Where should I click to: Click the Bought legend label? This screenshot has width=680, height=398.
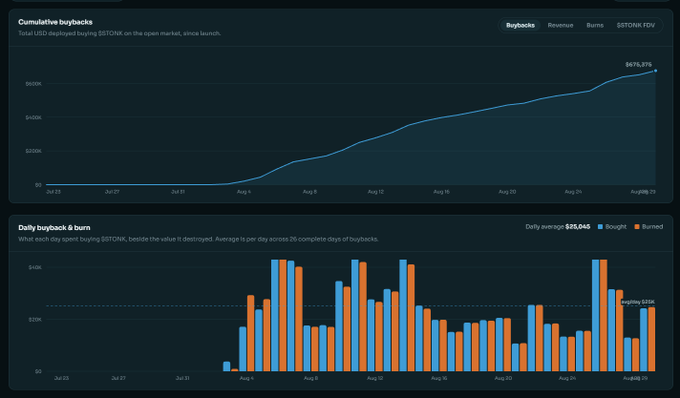(x=616, y=227)
